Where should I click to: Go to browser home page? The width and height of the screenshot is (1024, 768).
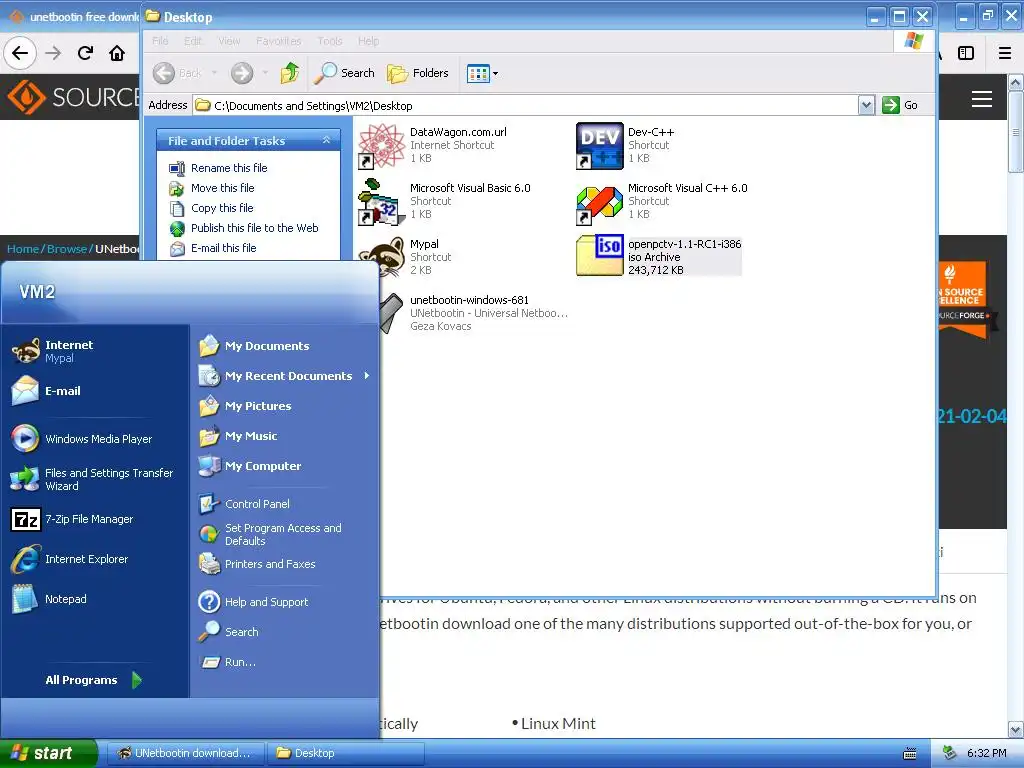click(x=117, y=53)
